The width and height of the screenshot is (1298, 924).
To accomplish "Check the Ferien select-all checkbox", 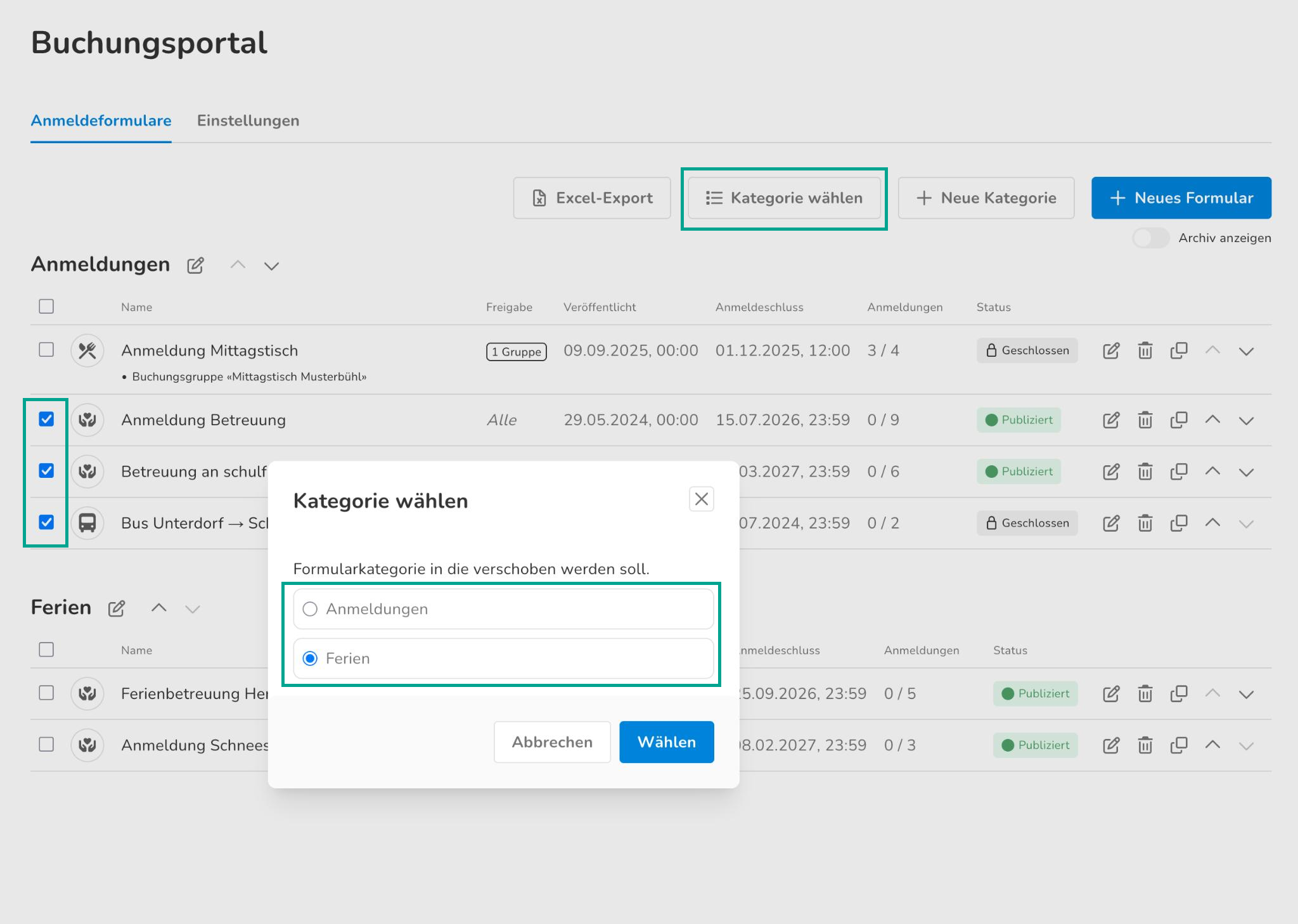I will [x=46, y=650].
